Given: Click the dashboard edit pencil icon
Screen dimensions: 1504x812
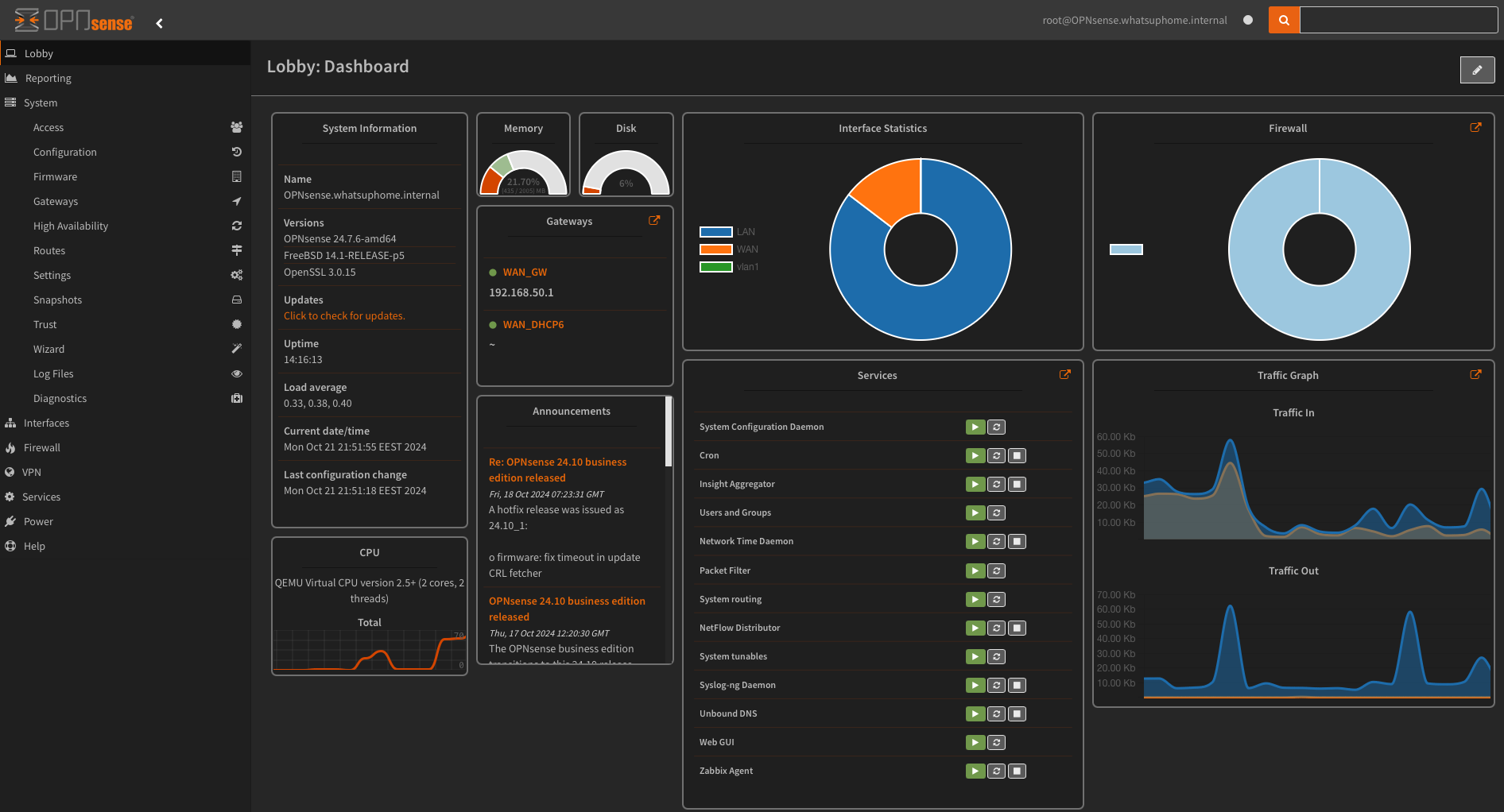Looking at the screenshot, I should click(x=1477, y=70).
